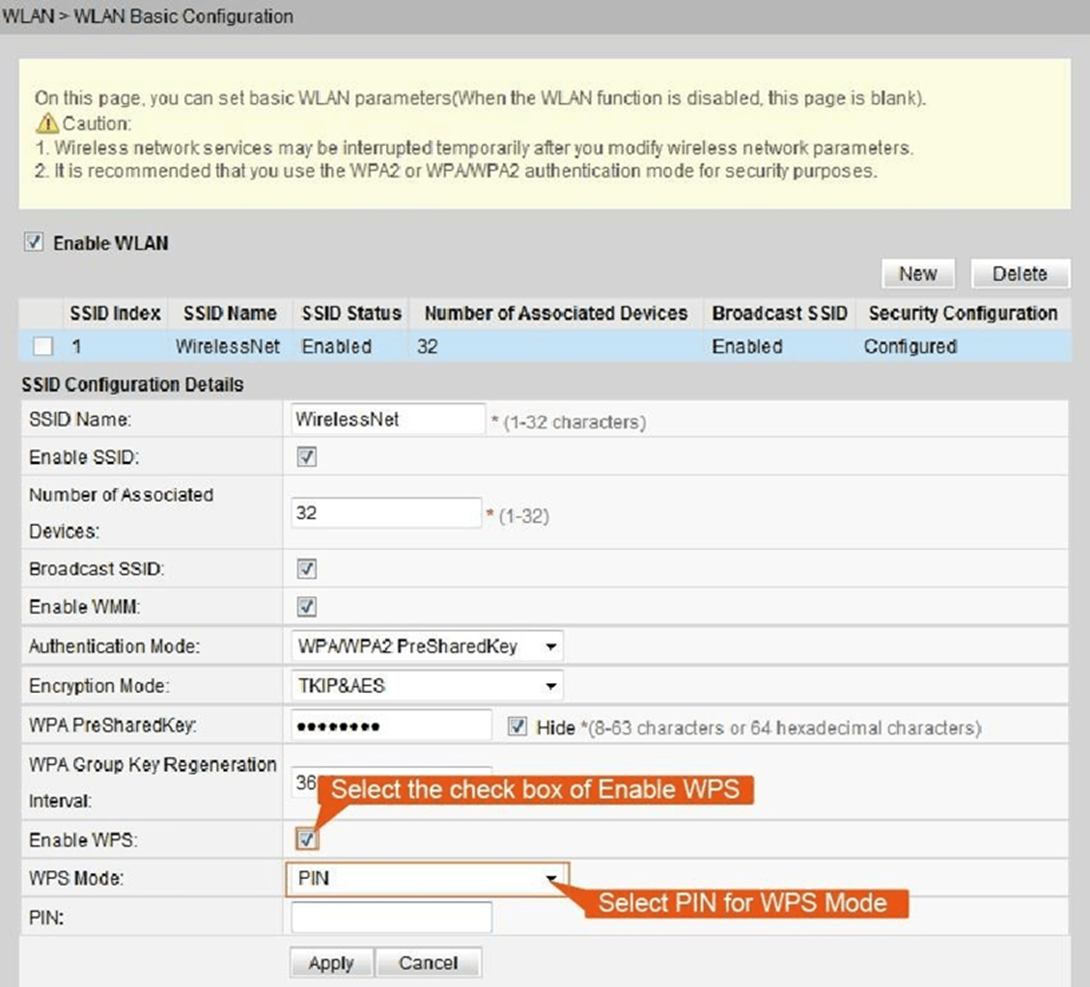The width and height of the screenshot is (1090, 987).
Task: Select the WirelessNet row checkbox
Action: pyautogui.click(x=43, y=346)
